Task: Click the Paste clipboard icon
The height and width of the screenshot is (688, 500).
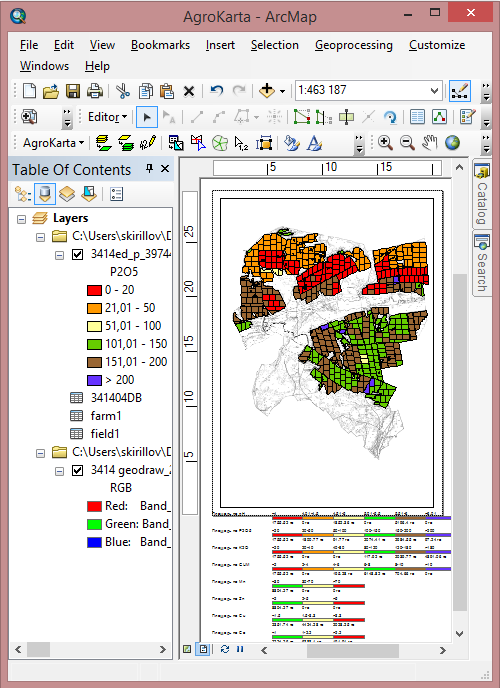Action: point(167,91)
